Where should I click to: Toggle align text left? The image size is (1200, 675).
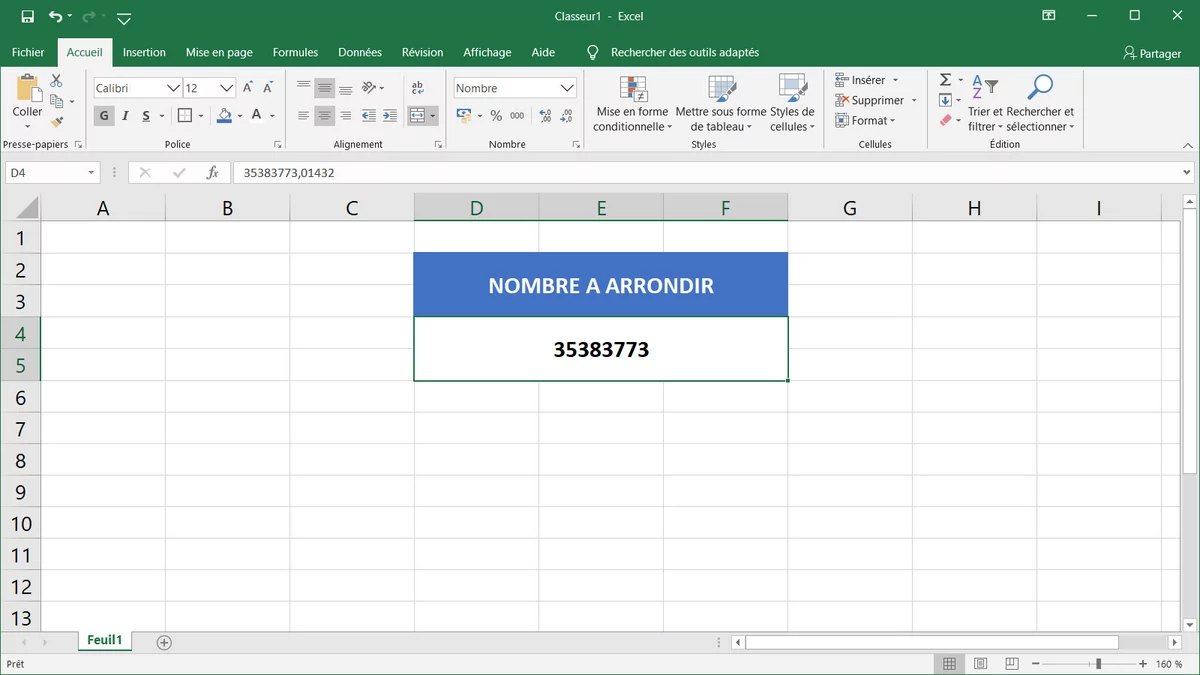point(304,116)
